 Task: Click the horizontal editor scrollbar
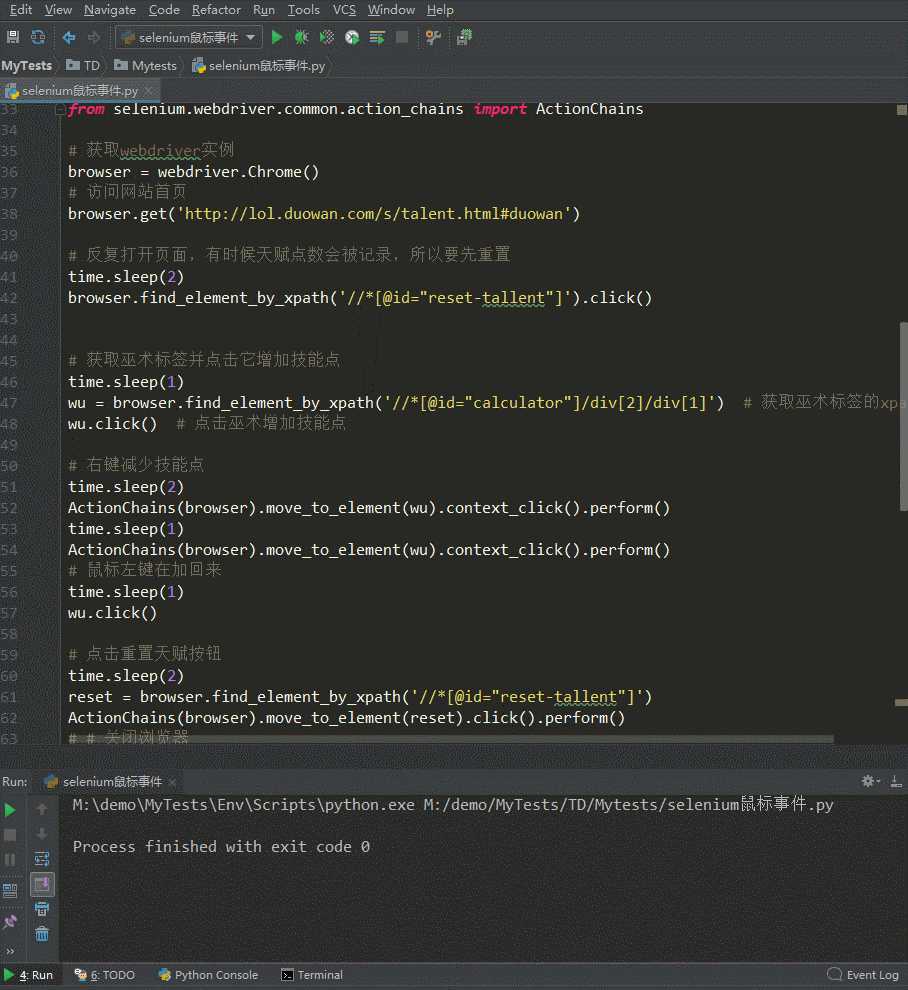click(x=451, y=739)
